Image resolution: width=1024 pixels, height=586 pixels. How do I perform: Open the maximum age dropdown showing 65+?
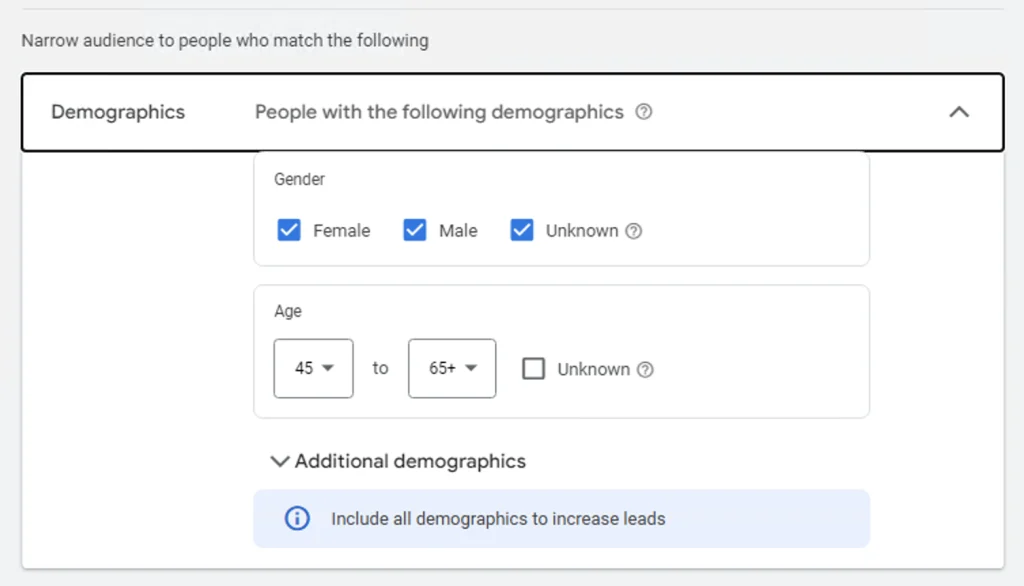pos(452,368)
